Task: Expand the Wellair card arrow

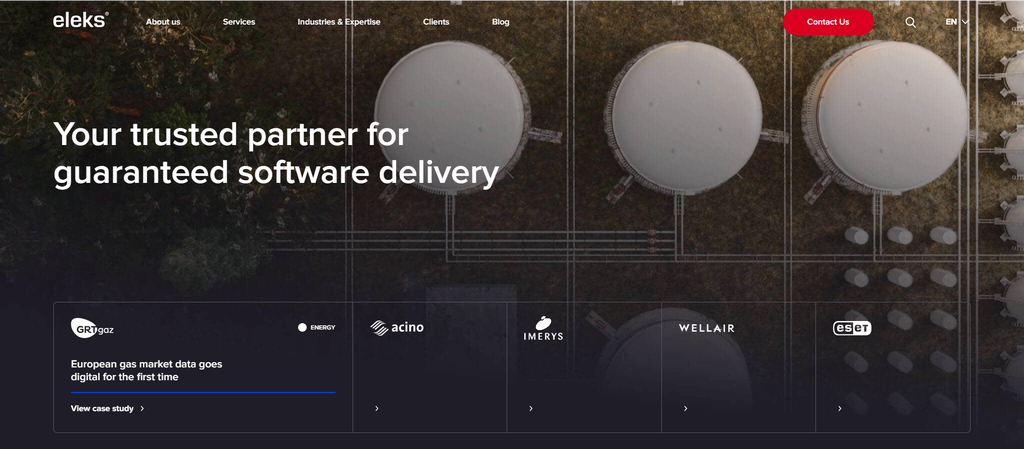Action: point(685,409)
